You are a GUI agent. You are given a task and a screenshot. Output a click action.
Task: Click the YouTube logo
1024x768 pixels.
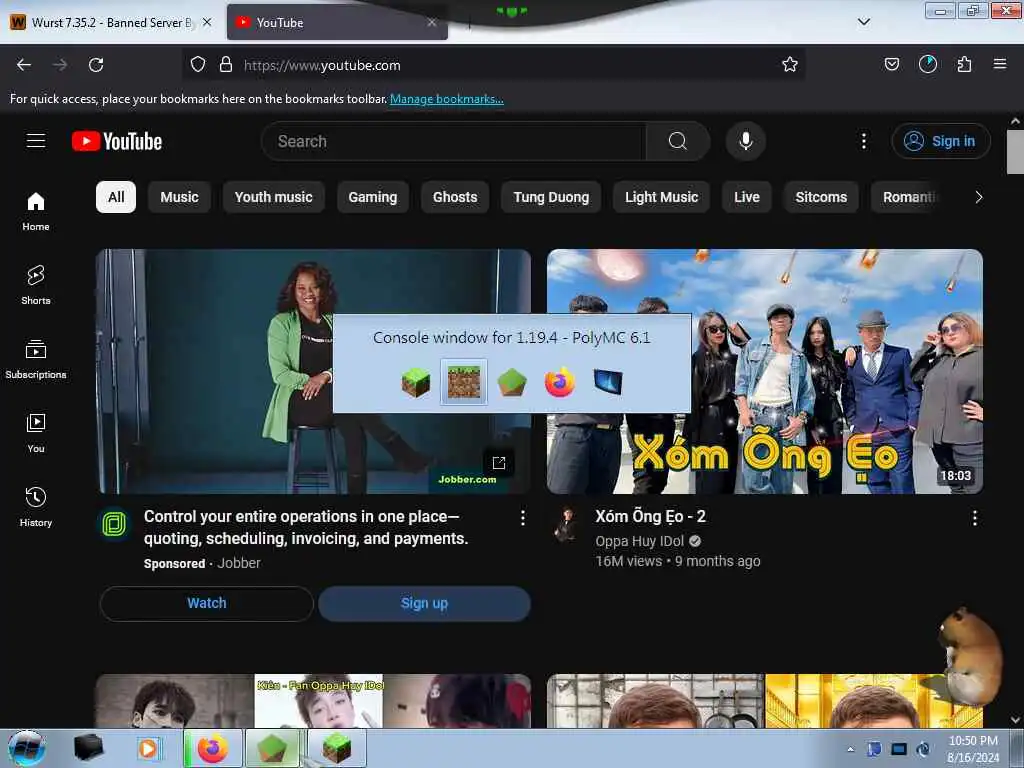(117, 141)
